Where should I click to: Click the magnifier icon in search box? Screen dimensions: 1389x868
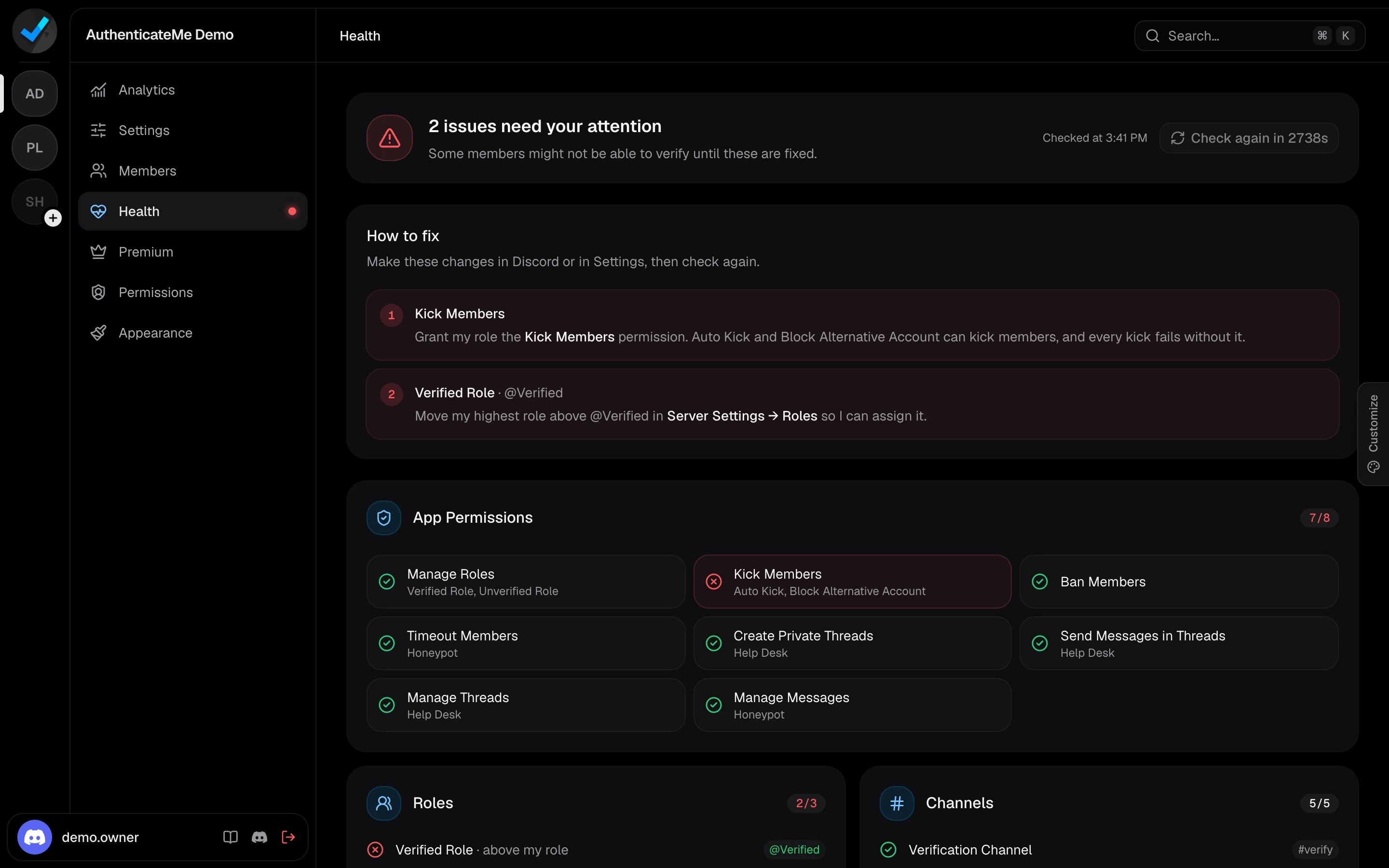[1153, 36]
